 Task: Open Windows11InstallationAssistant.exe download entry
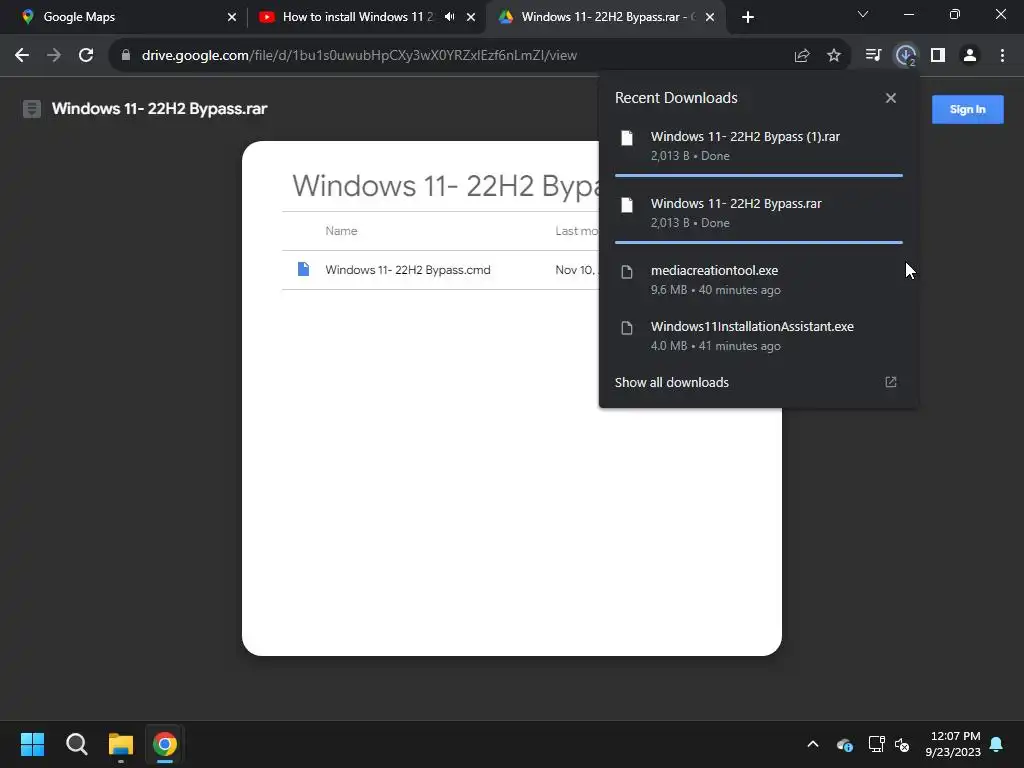[x=758, y=336]
